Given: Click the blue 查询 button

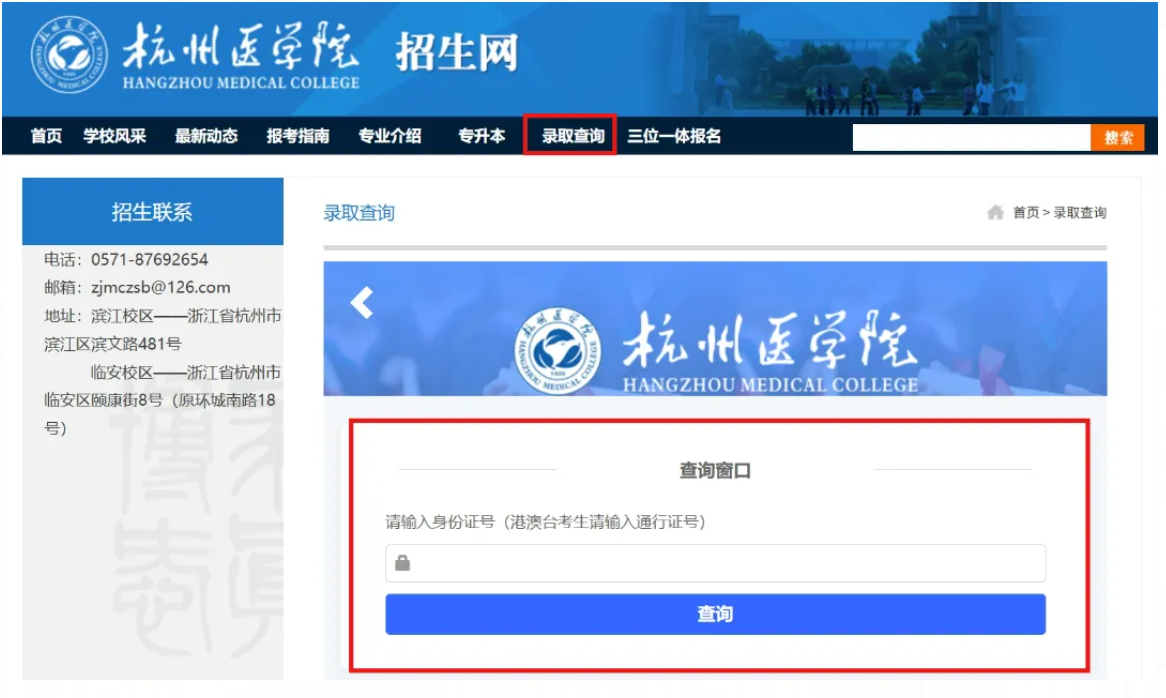Looking at the screenshot, I should click(715, 614).
